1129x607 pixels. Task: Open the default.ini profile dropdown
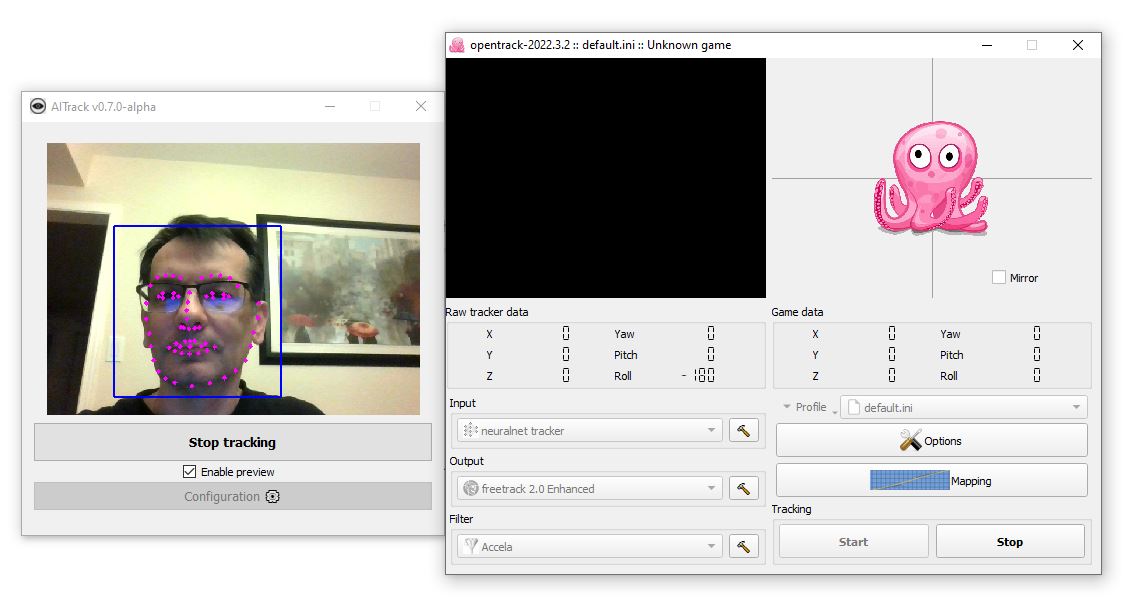tap(962, 407)
